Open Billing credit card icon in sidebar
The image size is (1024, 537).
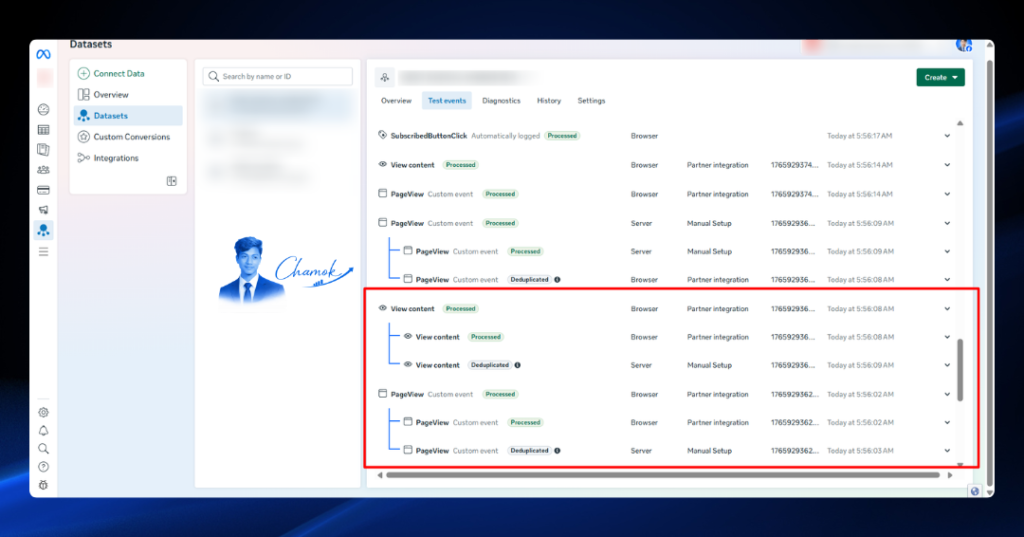[x=43, y=190]
